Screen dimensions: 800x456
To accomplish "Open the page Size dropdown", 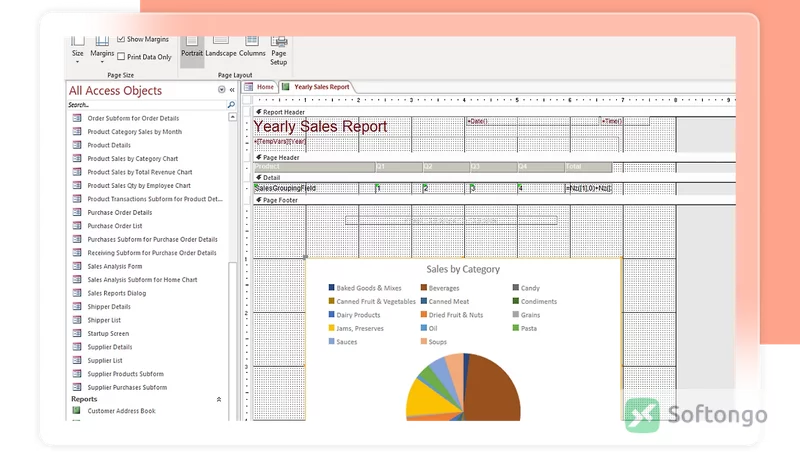I will point(78,50).
